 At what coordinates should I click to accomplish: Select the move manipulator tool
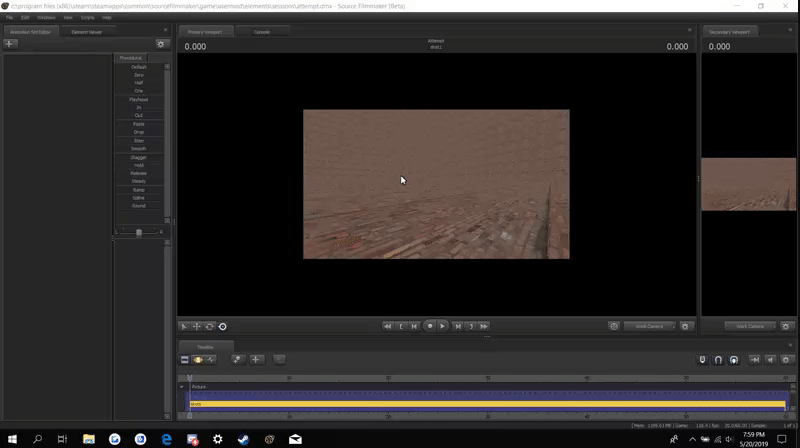pyautogui.click(x=196, y=327)
